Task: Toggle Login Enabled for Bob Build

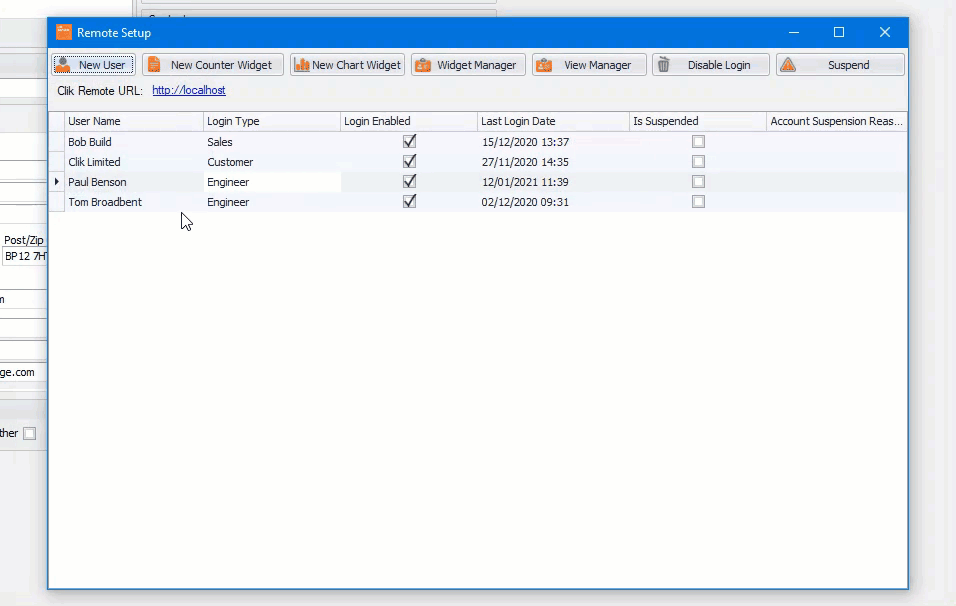Action: coord(410,141)
